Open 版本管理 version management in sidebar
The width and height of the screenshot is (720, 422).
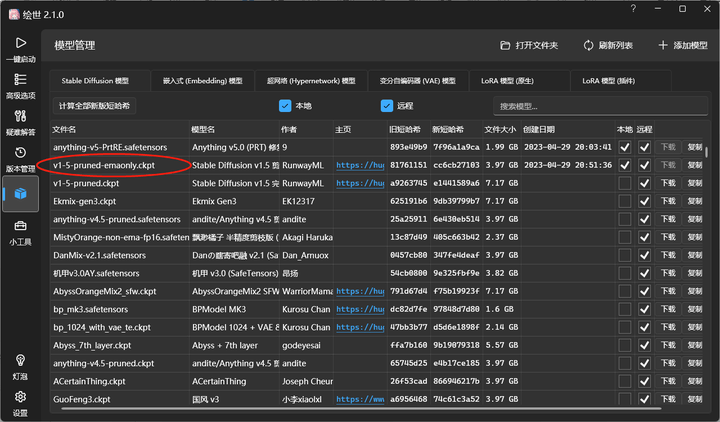(20, 159)
